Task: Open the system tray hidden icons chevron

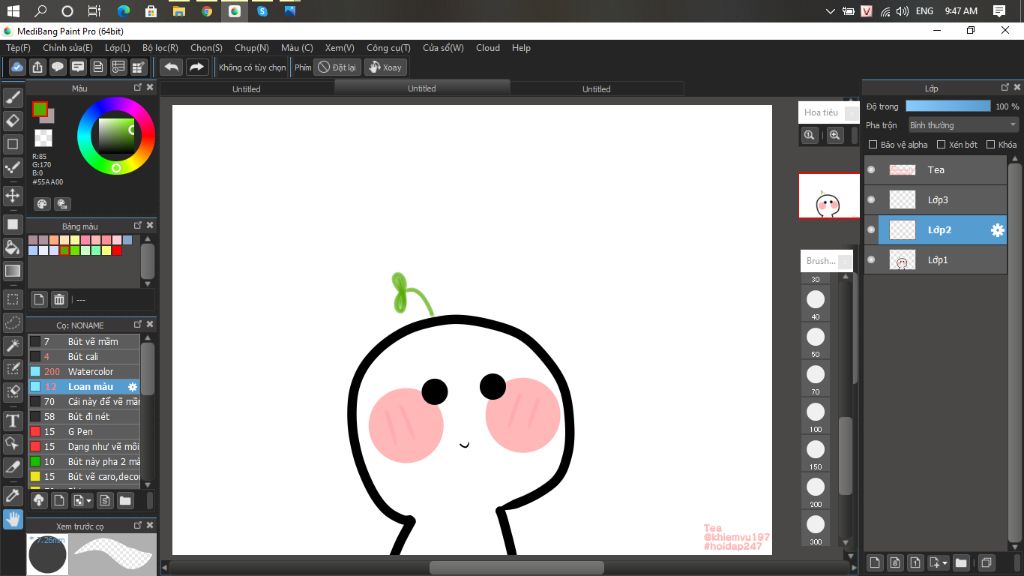Action: tap(829, 11)
